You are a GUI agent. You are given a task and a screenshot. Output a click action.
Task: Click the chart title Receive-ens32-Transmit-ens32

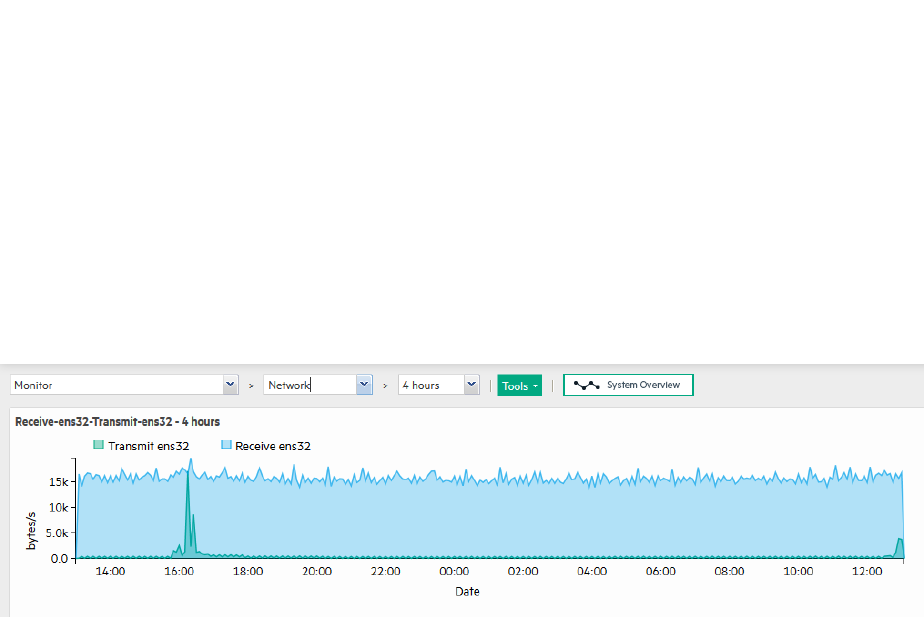point(94,422)
